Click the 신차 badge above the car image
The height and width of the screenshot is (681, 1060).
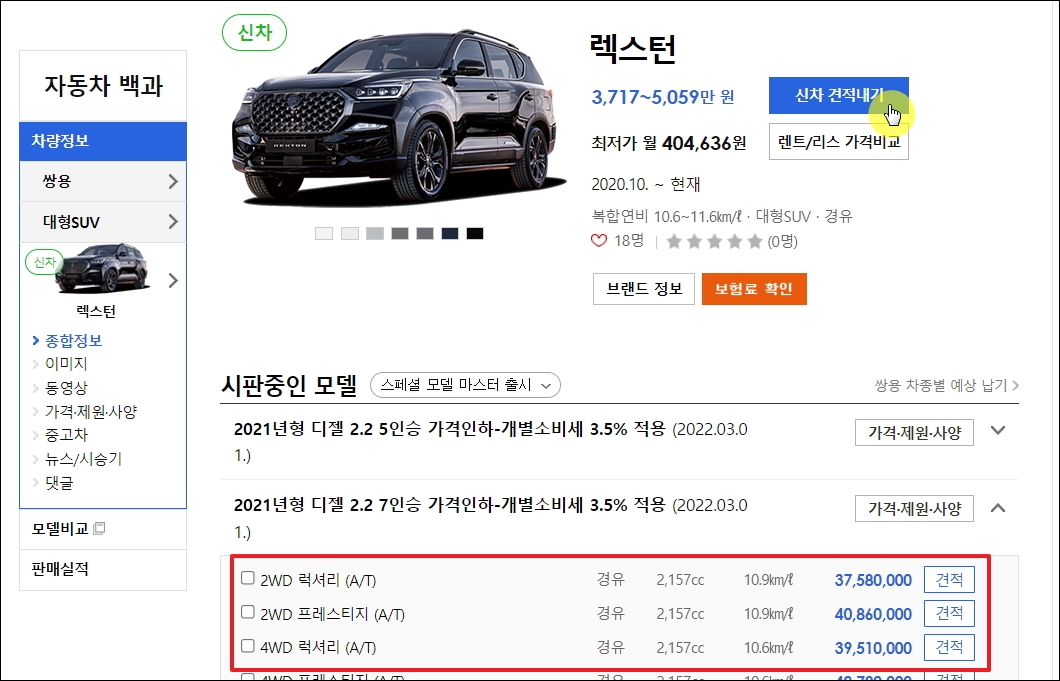tap(254, 32)
